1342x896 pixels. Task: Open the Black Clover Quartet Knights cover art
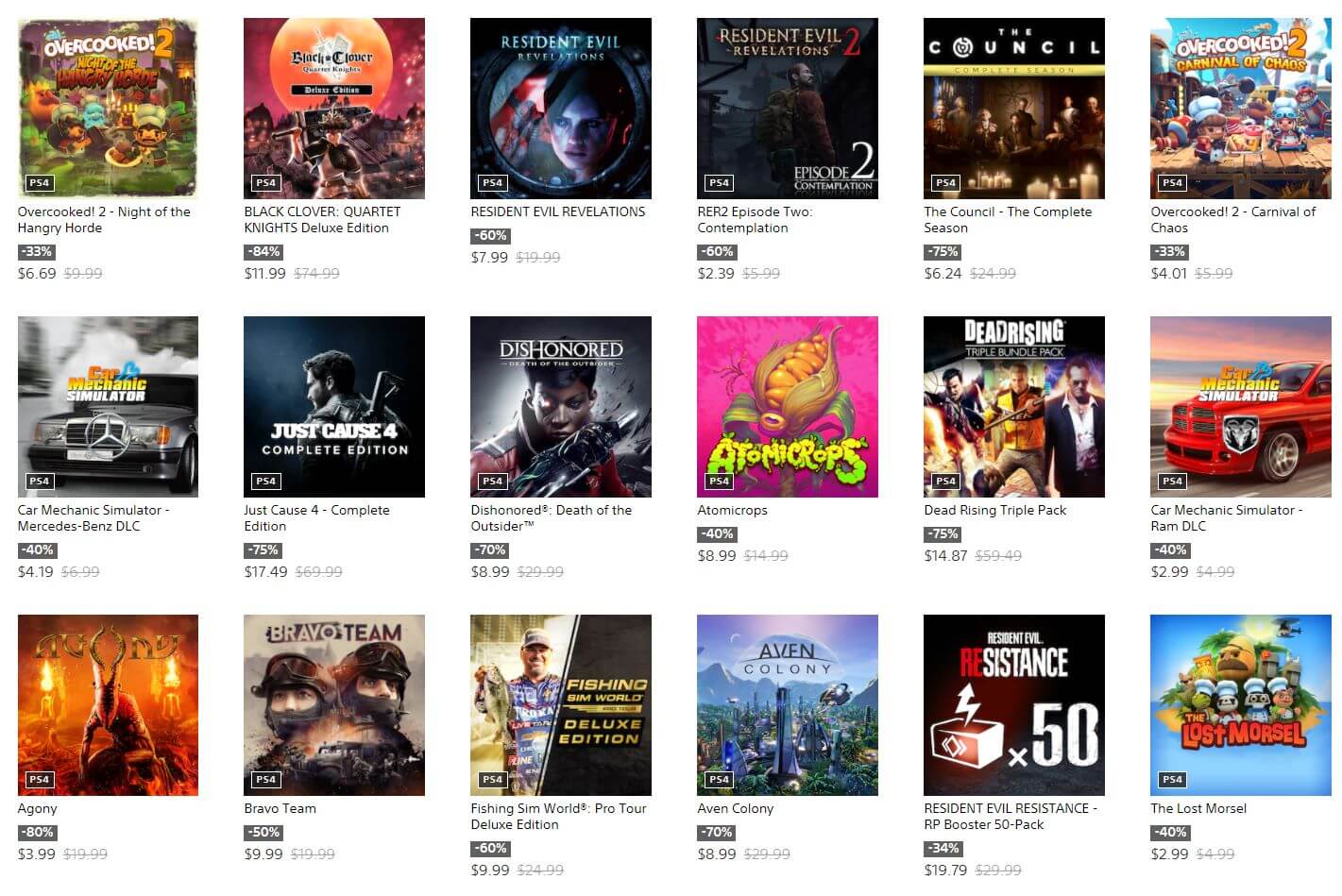[x=334, y=109]
